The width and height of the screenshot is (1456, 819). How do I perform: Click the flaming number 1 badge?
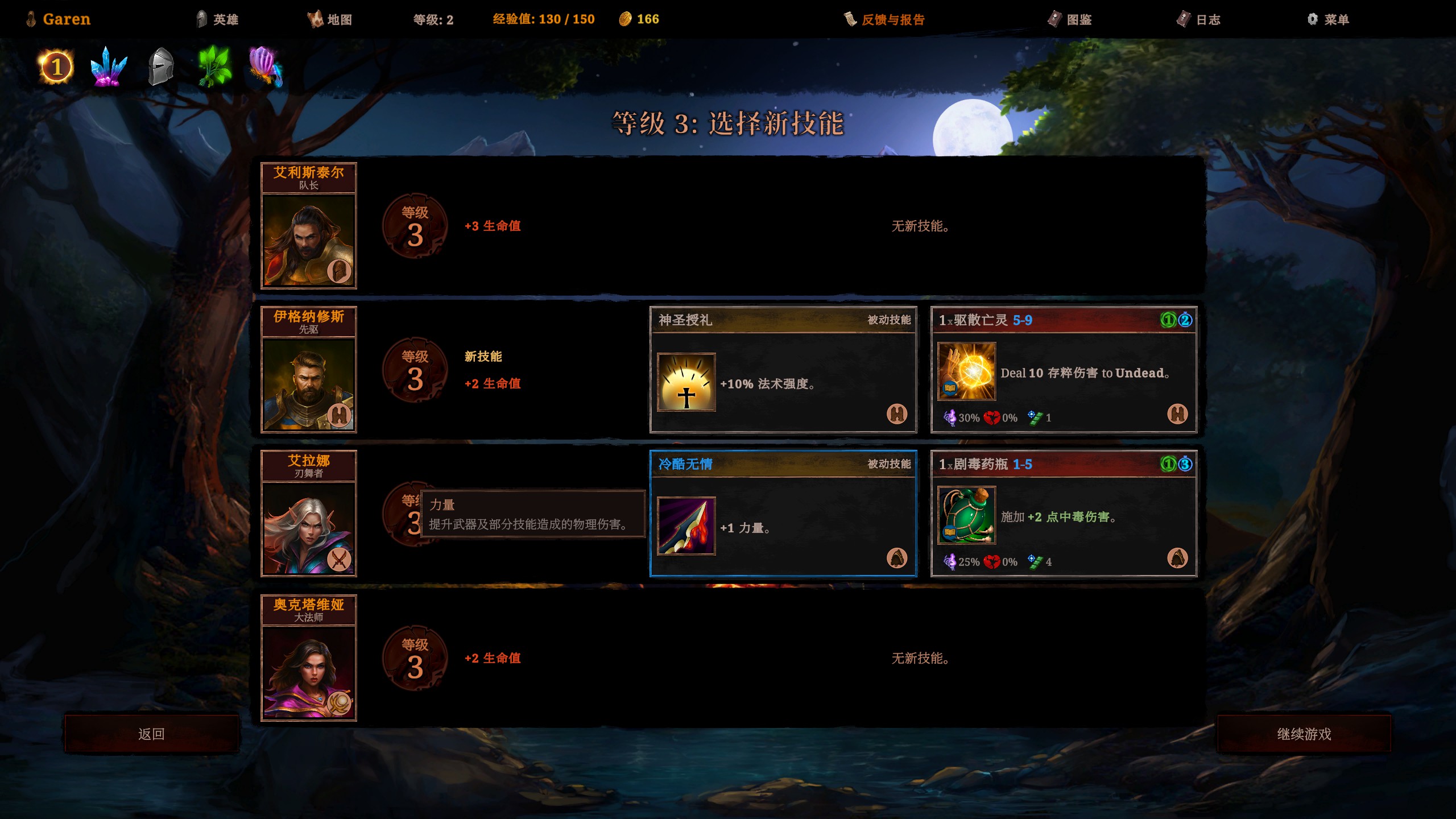coord(56,67)
